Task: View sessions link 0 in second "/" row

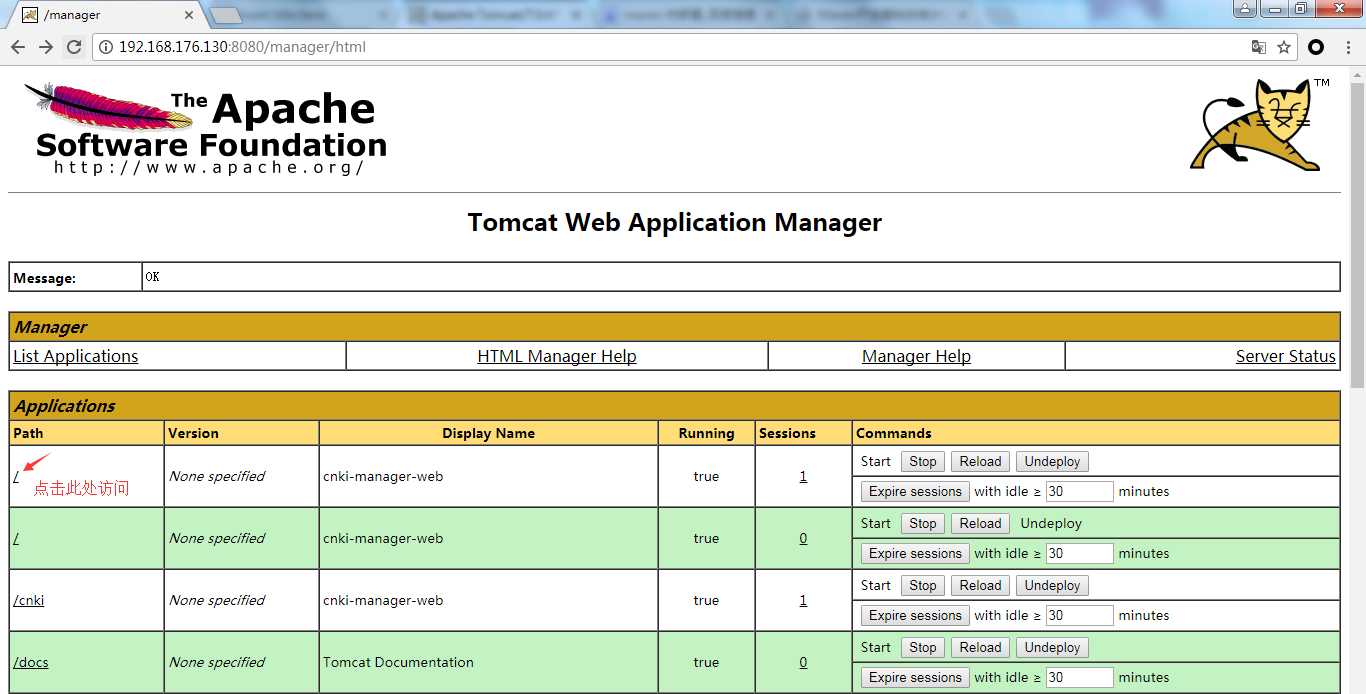Action: pos(803,538)
